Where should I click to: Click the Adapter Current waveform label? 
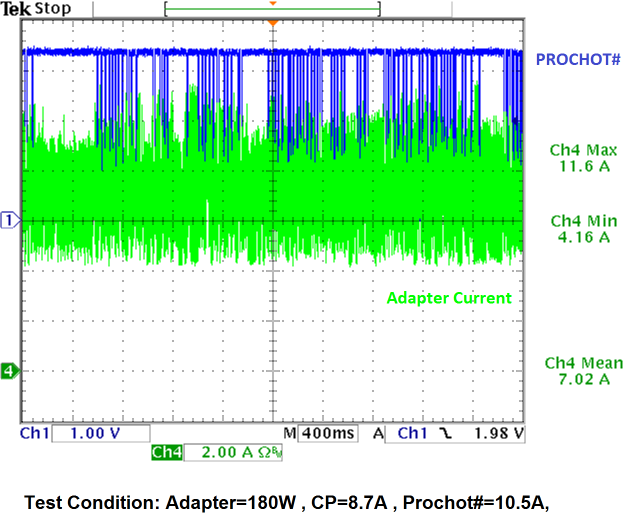pos(449,298)
